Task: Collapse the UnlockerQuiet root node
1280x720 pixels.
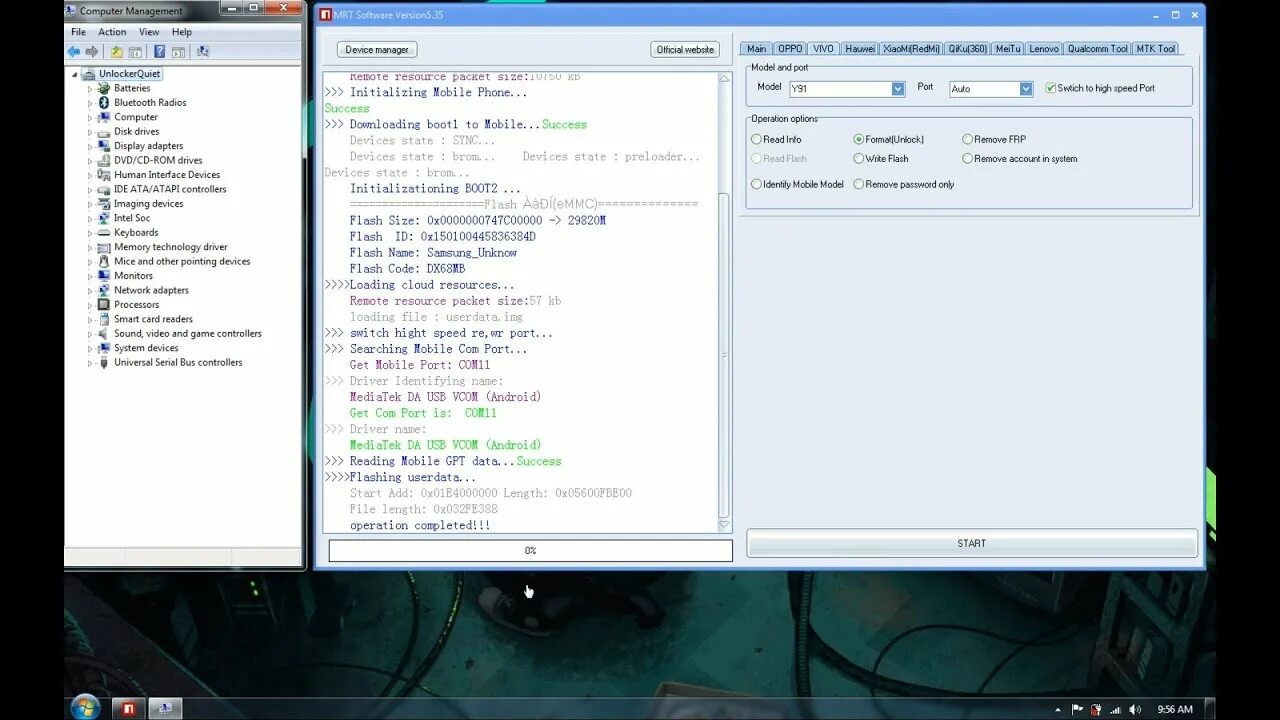Action: click(75, 74)
